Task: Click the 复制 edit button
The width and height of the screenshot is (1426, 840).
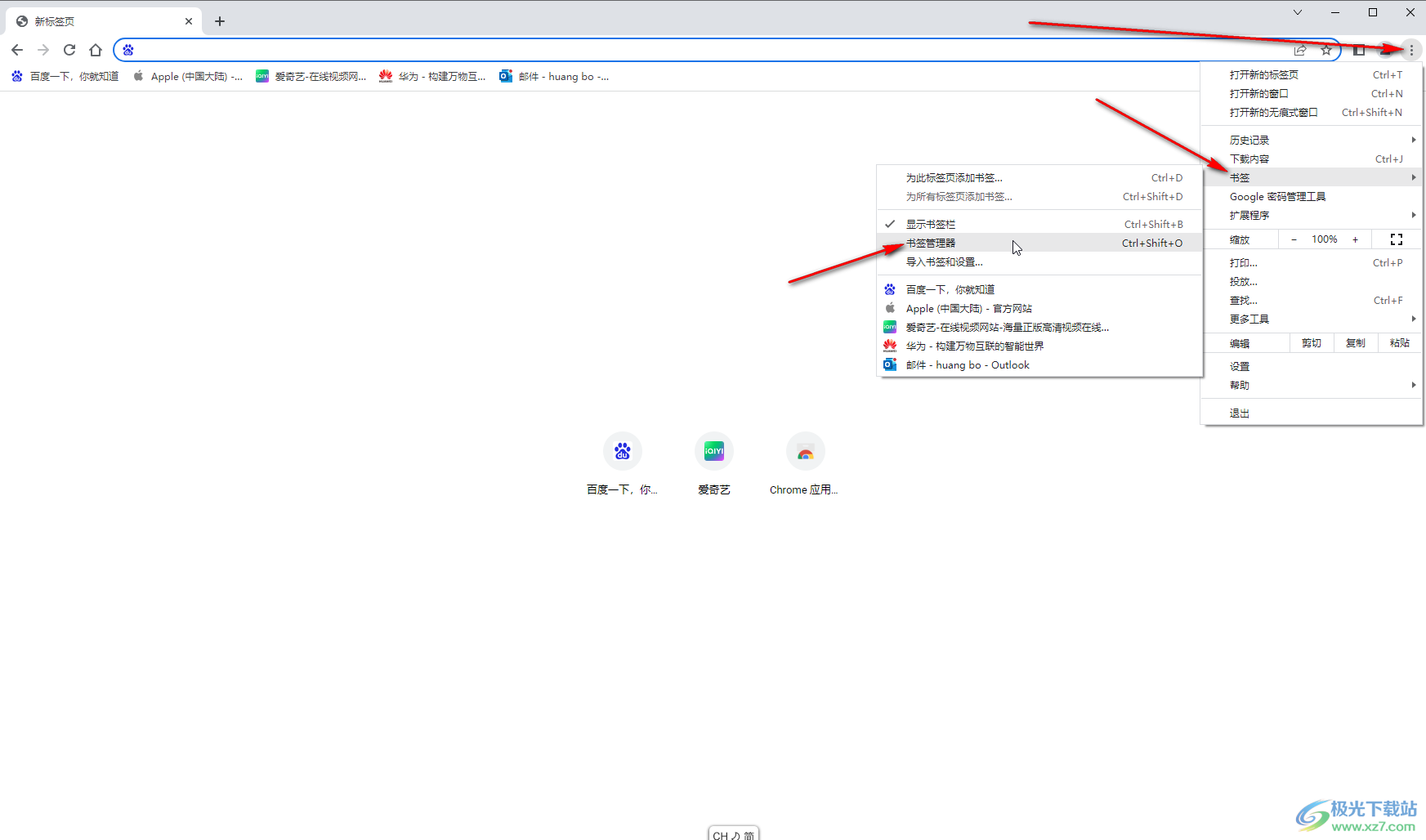Action: pos(1356,343)
